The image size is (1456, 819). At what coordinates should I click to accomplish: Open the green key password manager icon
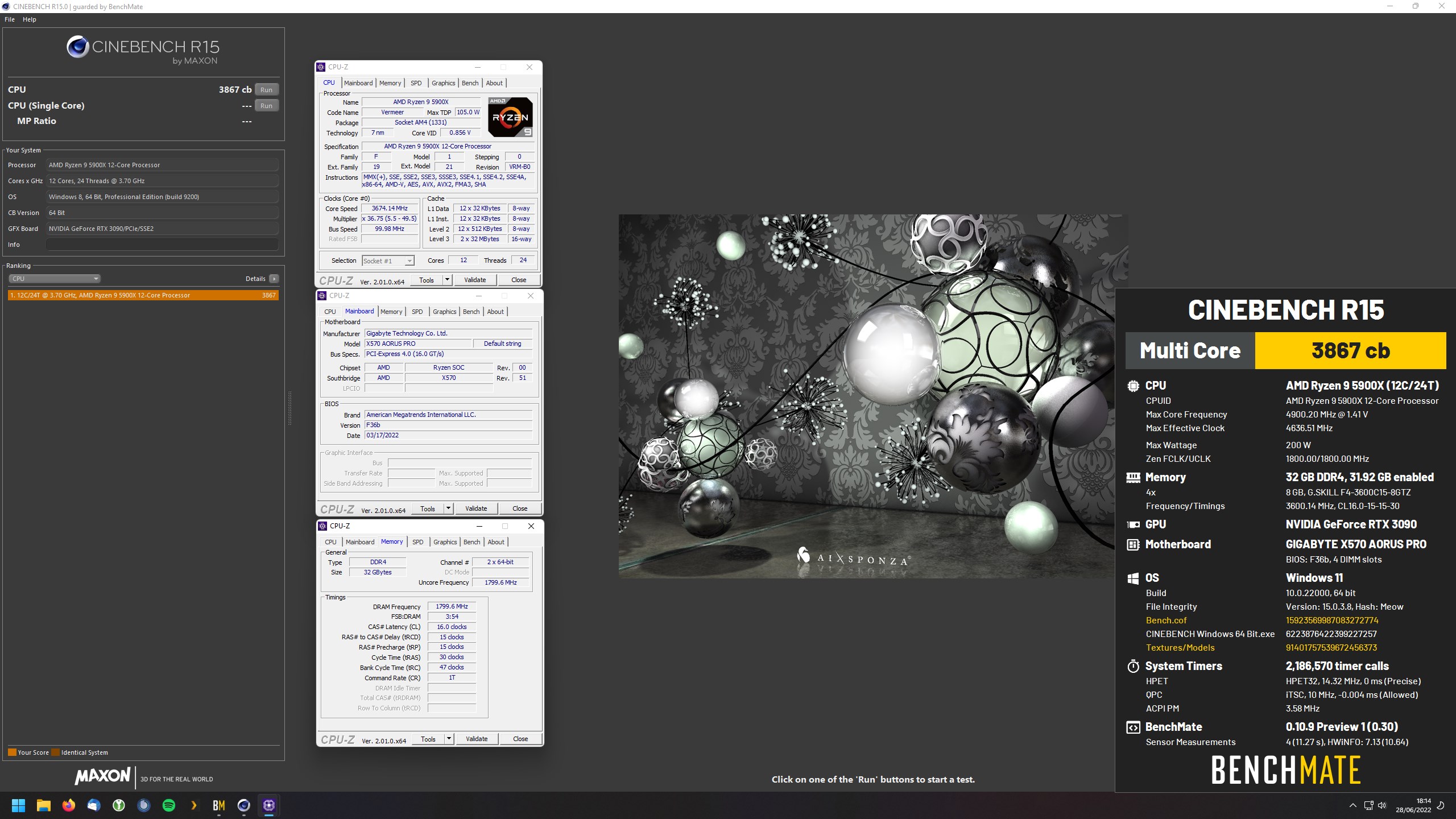coord(119,805)
